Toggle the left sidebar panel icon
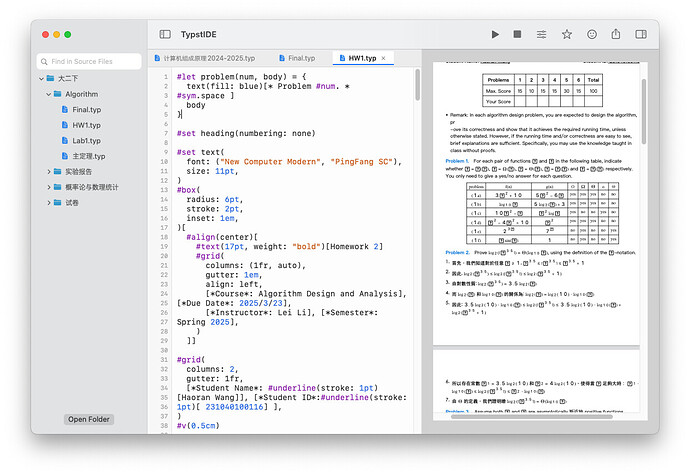690x475 pixels. 165,34
